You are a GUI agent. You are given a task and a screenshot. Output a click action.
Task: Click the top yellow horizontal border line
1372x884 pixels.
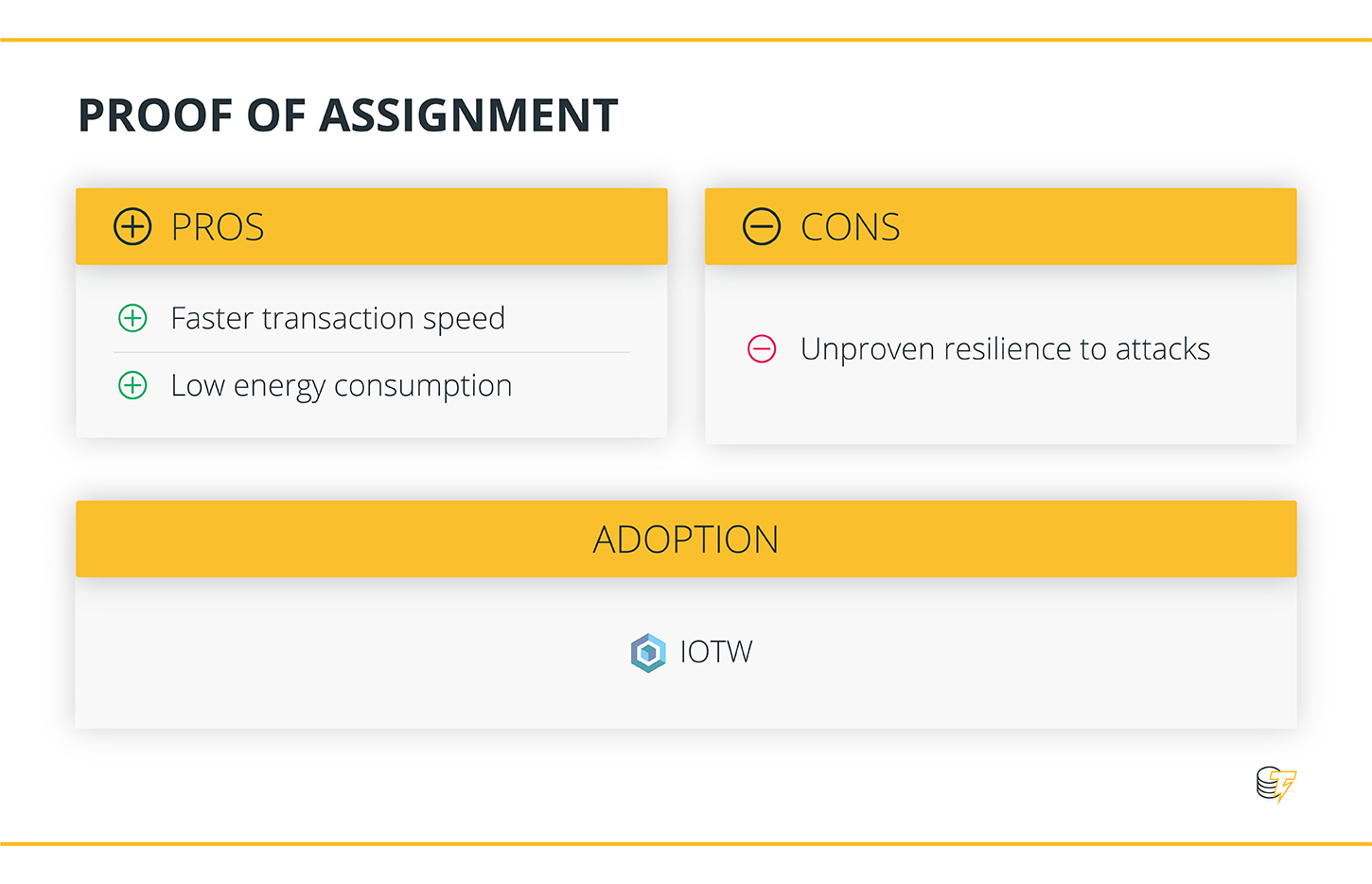point(686,40)
